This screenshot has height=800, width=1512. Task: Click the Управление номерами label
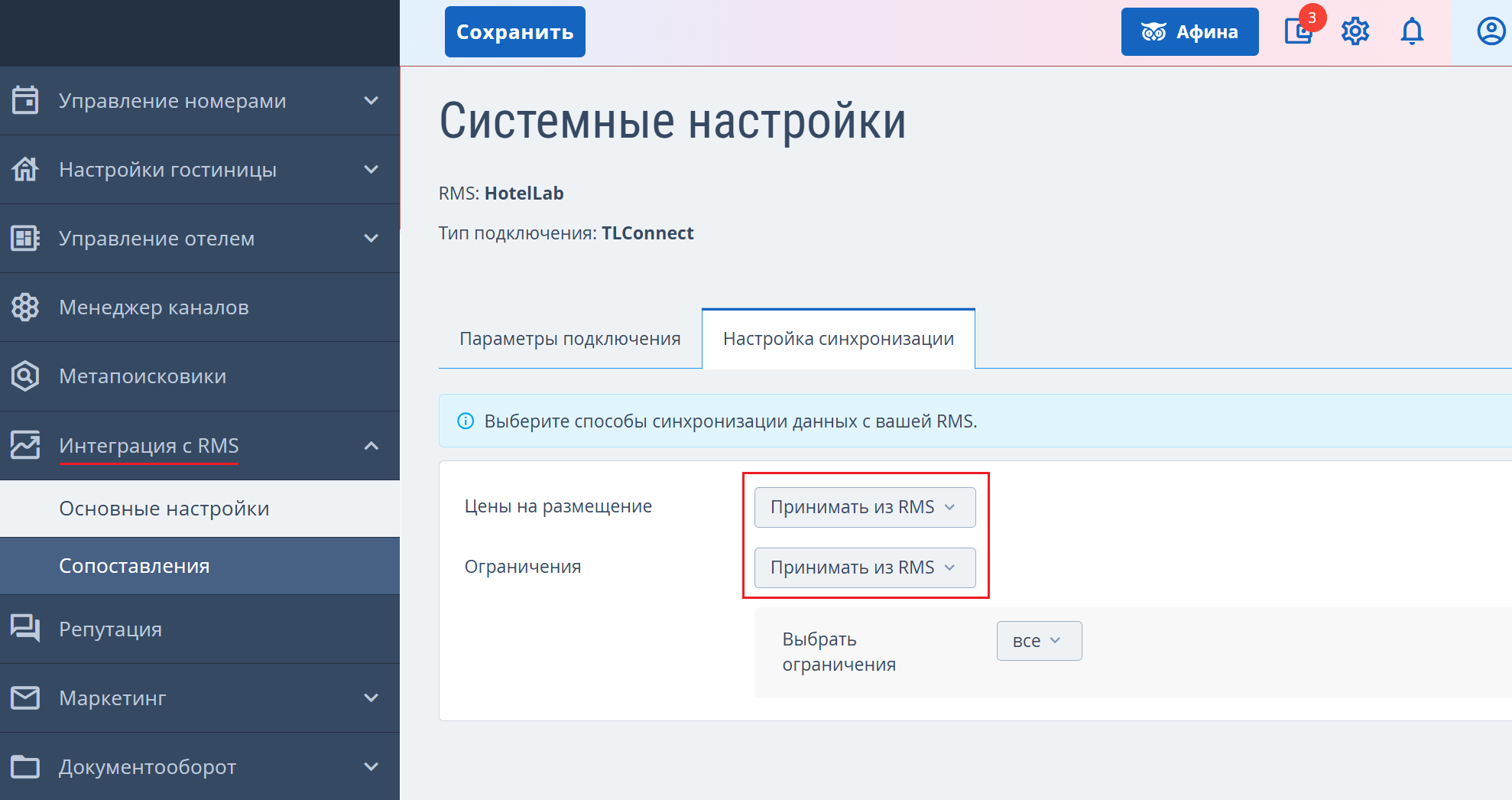(x=173, y=100)
